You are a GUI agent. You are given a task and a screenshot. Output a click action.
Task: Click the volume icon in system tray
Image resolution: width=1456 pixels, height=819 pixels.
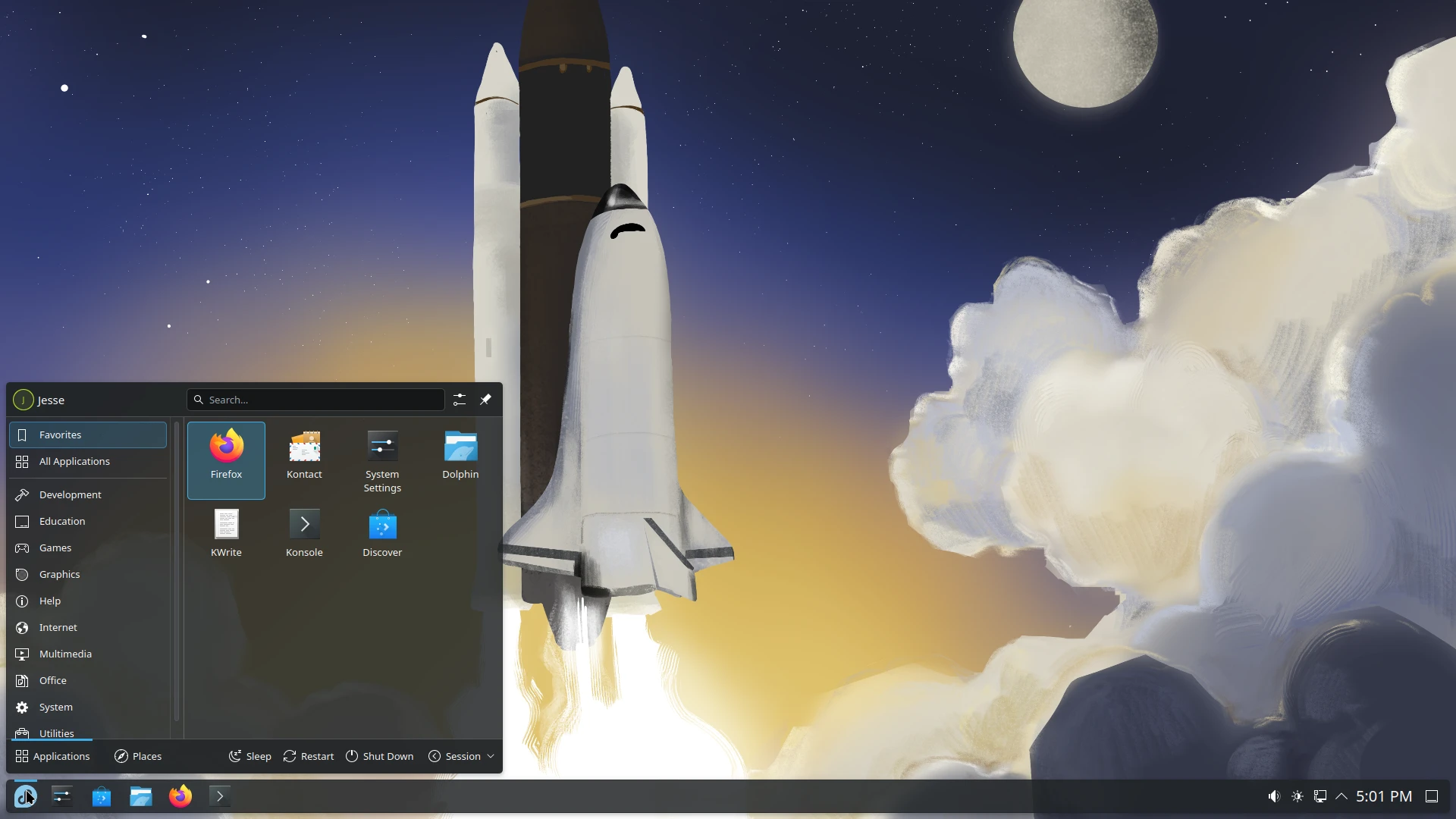pyautogui.click(x=1274, y=796)
